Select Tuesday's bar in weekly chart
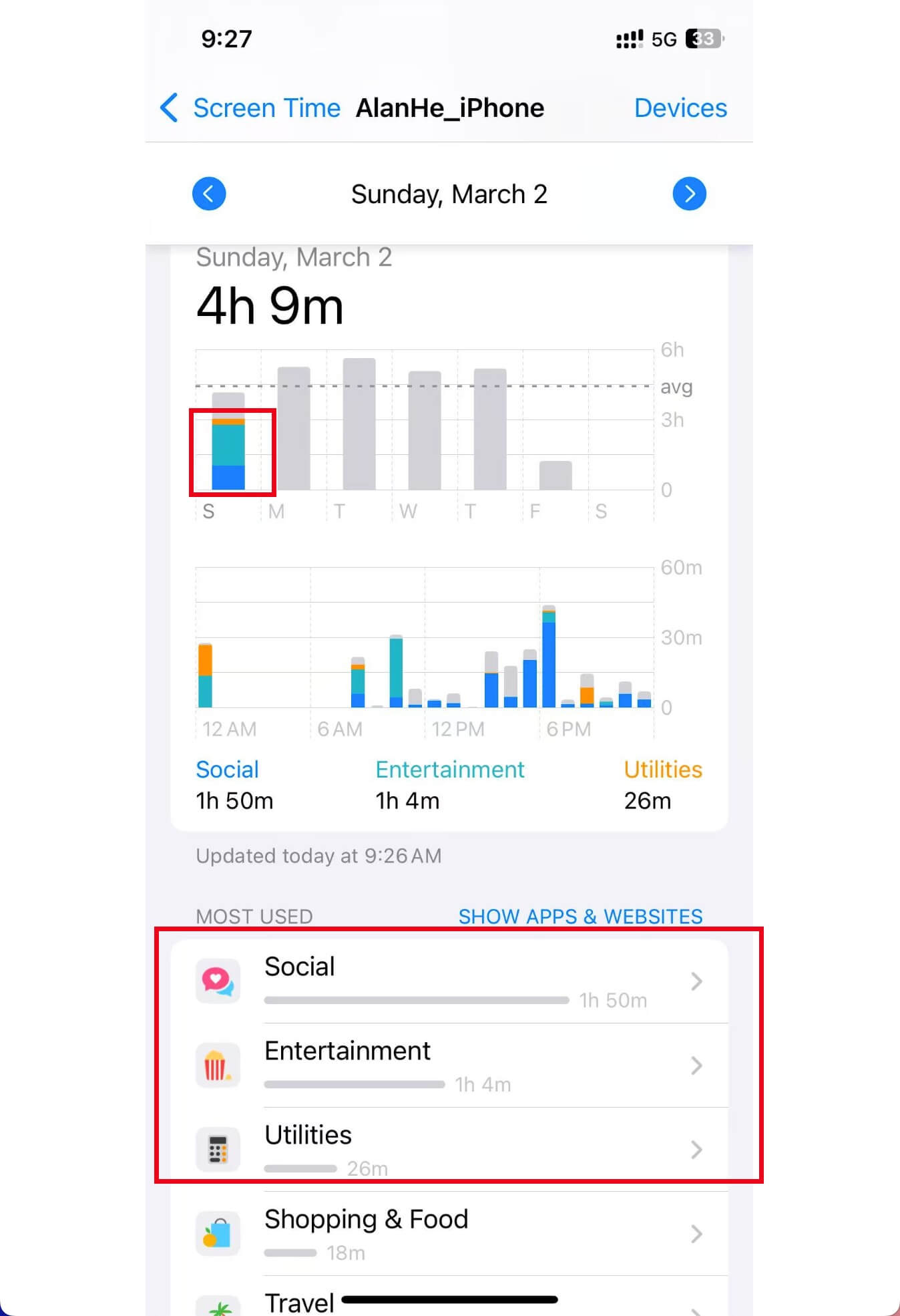900x1316 pixels. tap(359, 424)
